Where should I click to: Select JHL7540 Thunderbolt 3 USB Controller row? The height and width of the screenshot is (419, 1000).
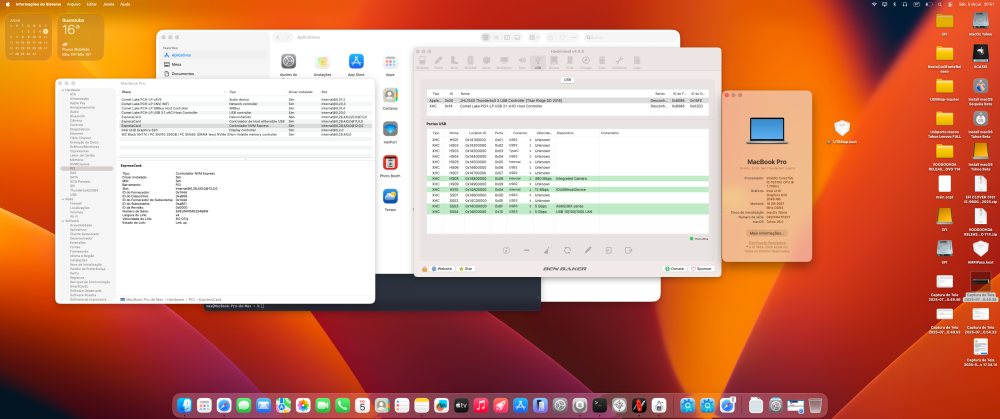coord(567,100)
